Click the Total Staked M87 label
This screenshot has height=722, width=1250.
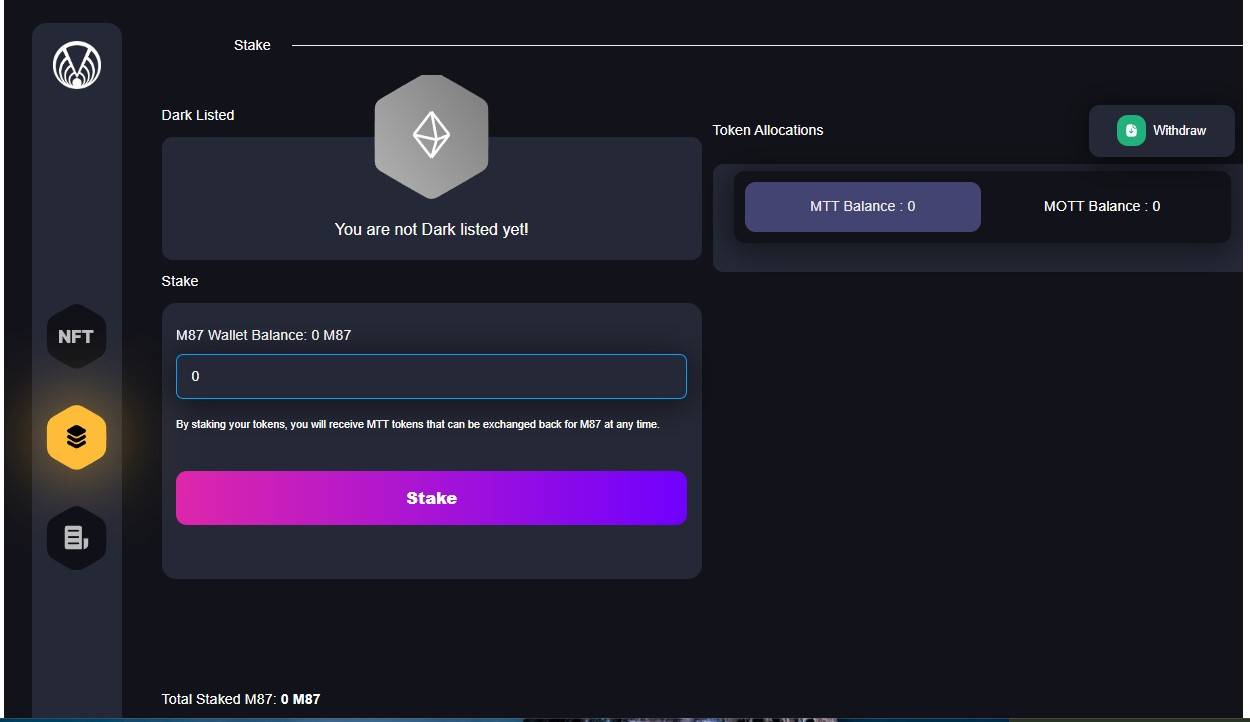pyautogui.click(x=218, y=699)
